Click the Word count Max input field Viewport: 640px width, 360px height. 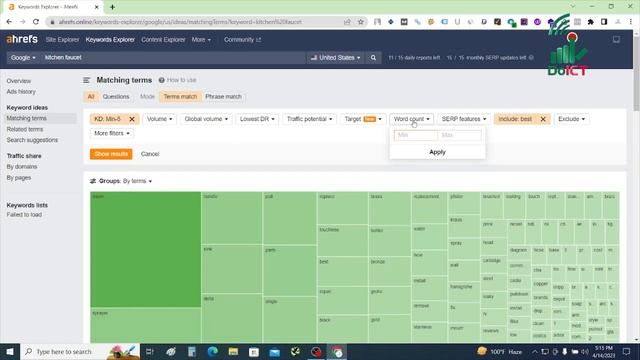460,135
